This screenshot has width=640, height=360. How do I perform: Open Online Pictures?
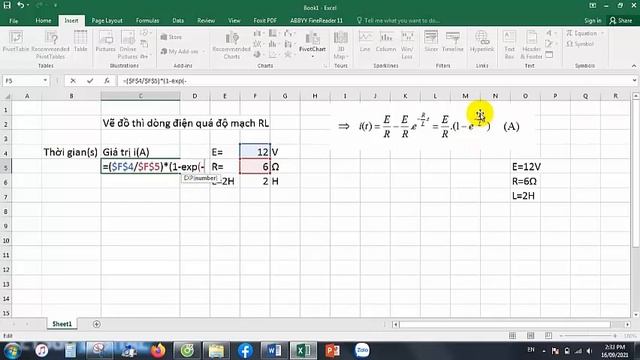click(128, 44)
